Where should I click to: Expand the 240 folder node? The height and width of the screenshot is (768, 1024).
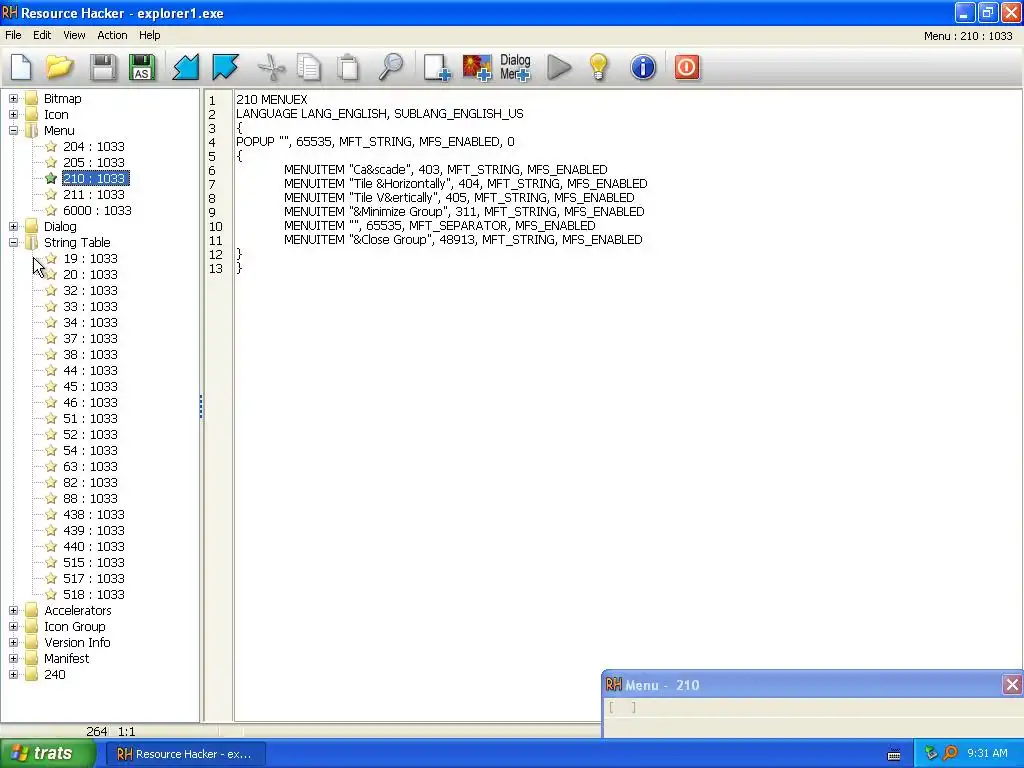click(13, 675)
